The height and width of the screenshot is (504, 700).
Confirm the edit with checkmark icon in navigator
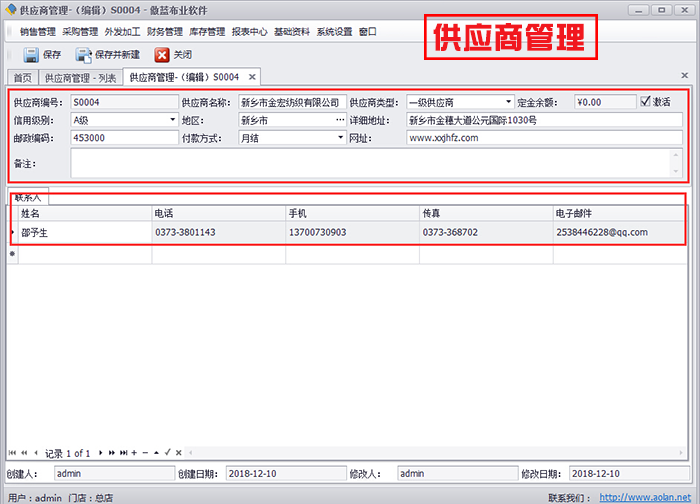coord(166,453)
